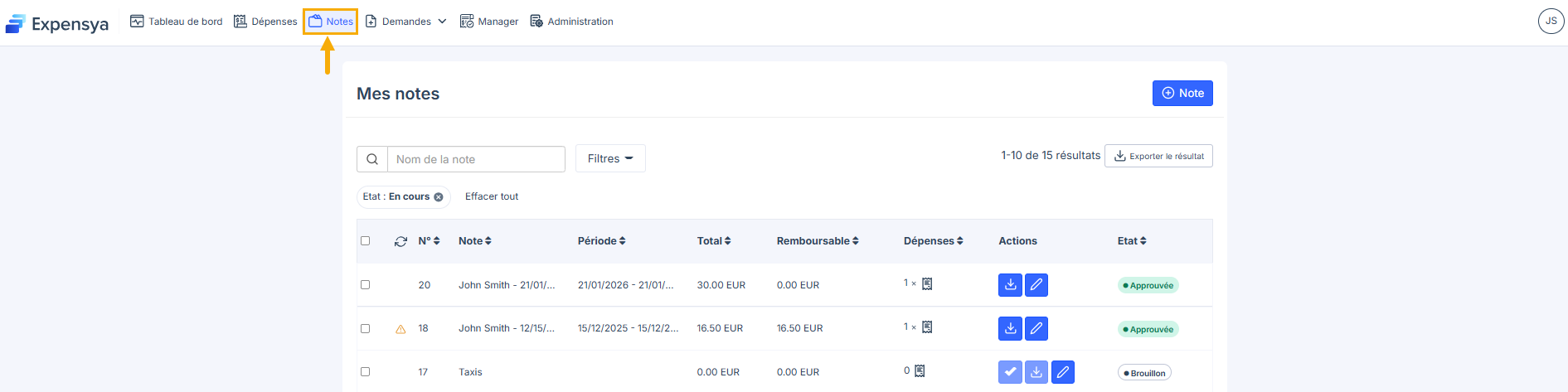
Task: Select checkbox for note 17 Taxis
Action: click(x=365, y=371)
